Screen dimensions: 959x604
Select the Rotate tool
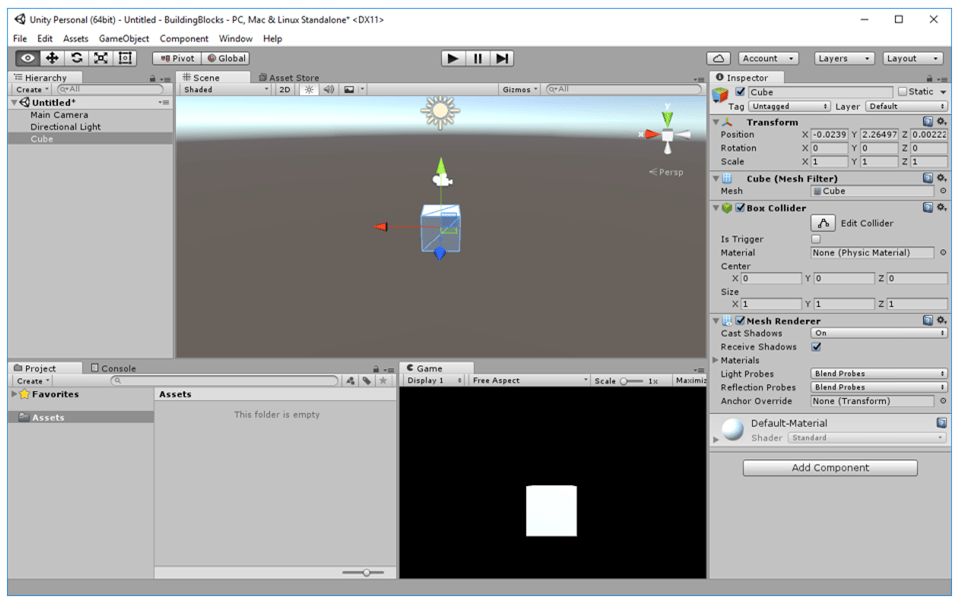point(75,58)
